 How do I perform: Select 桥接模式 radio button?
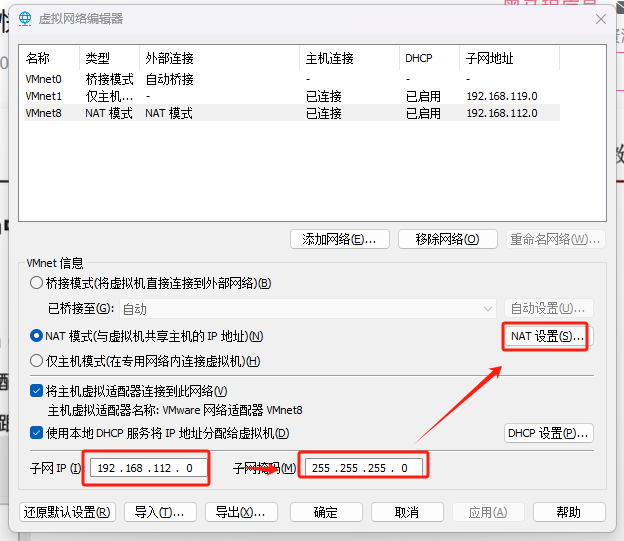pyautogui.click(x=36, y=283)
